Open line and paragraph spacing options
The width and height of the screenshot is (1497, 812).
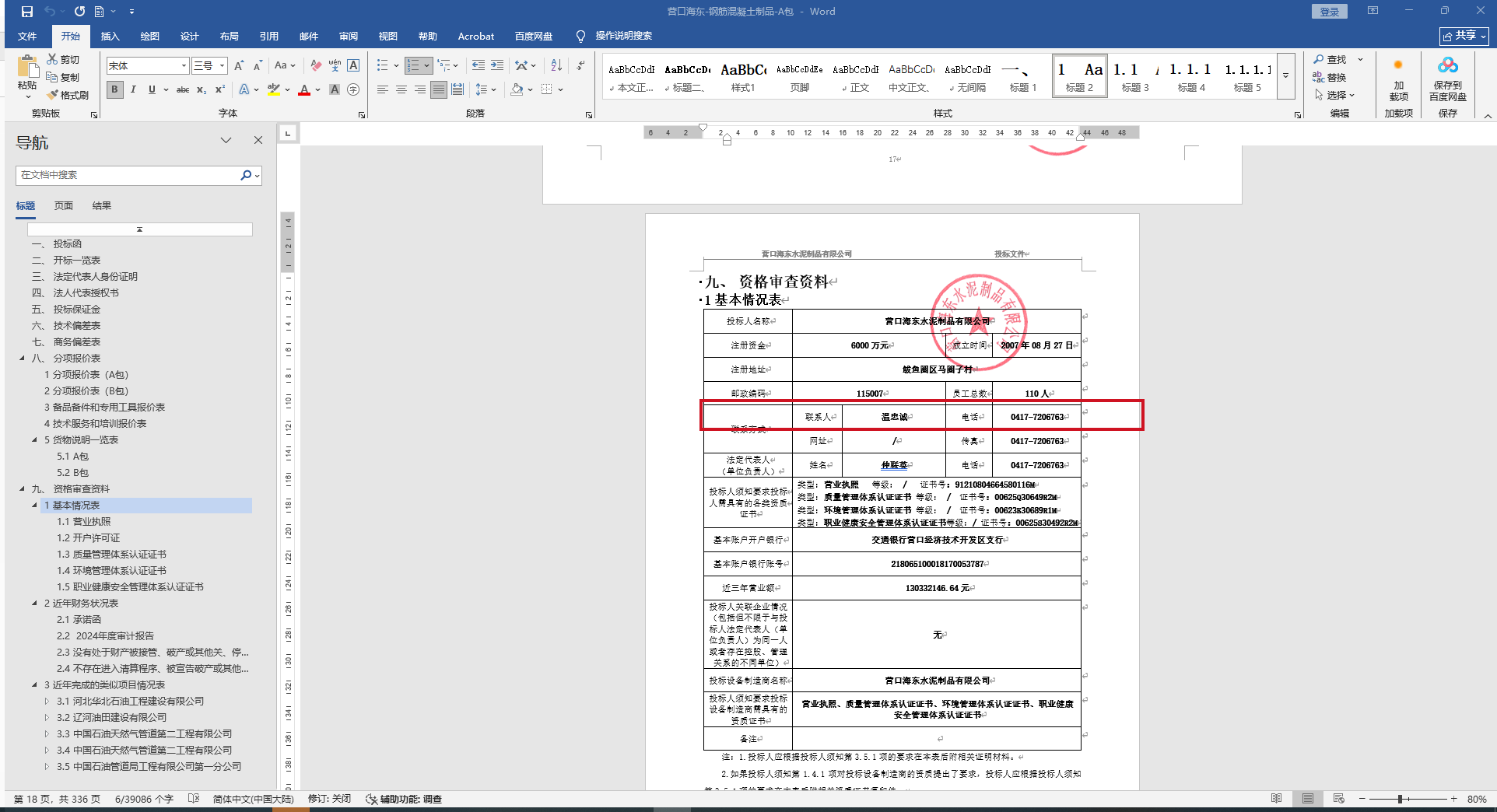click(482, 89)
